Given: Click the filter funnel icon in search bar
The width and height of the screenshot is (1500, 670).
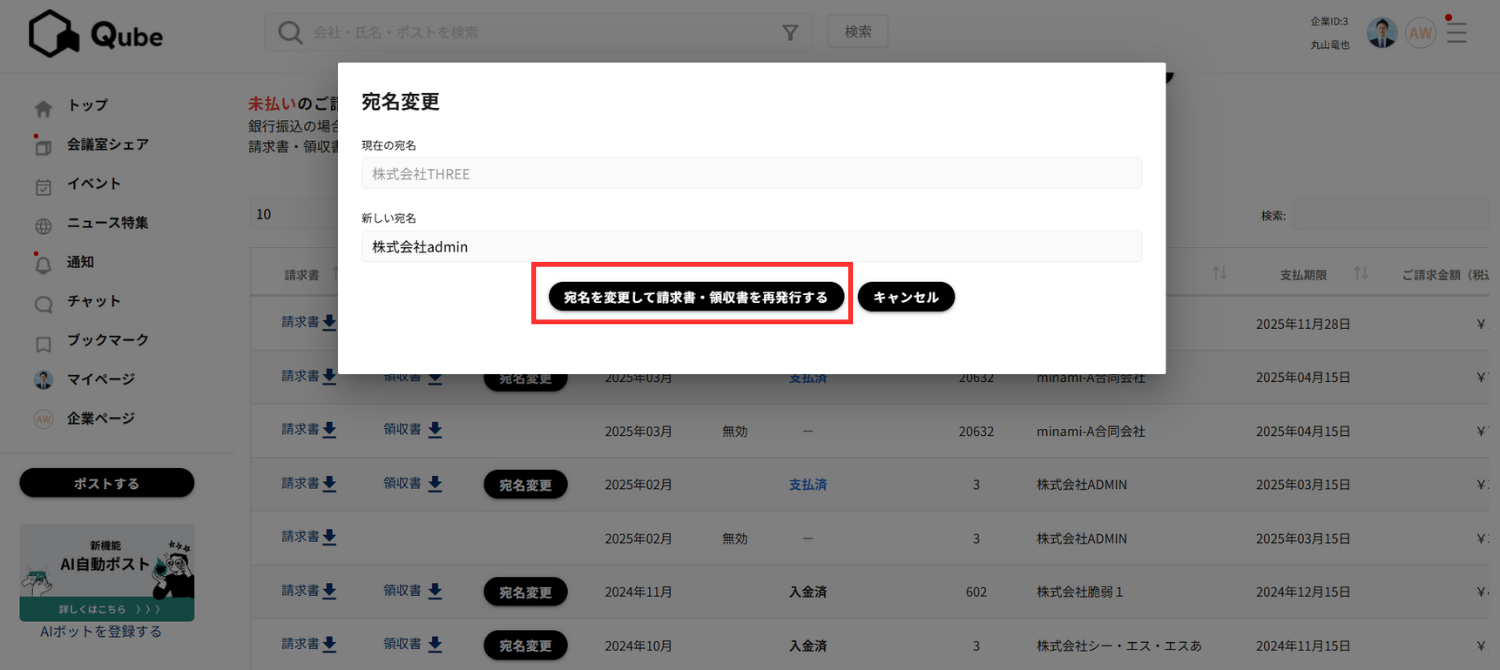Looking at the screenshot, I should [x=790, y=33].
